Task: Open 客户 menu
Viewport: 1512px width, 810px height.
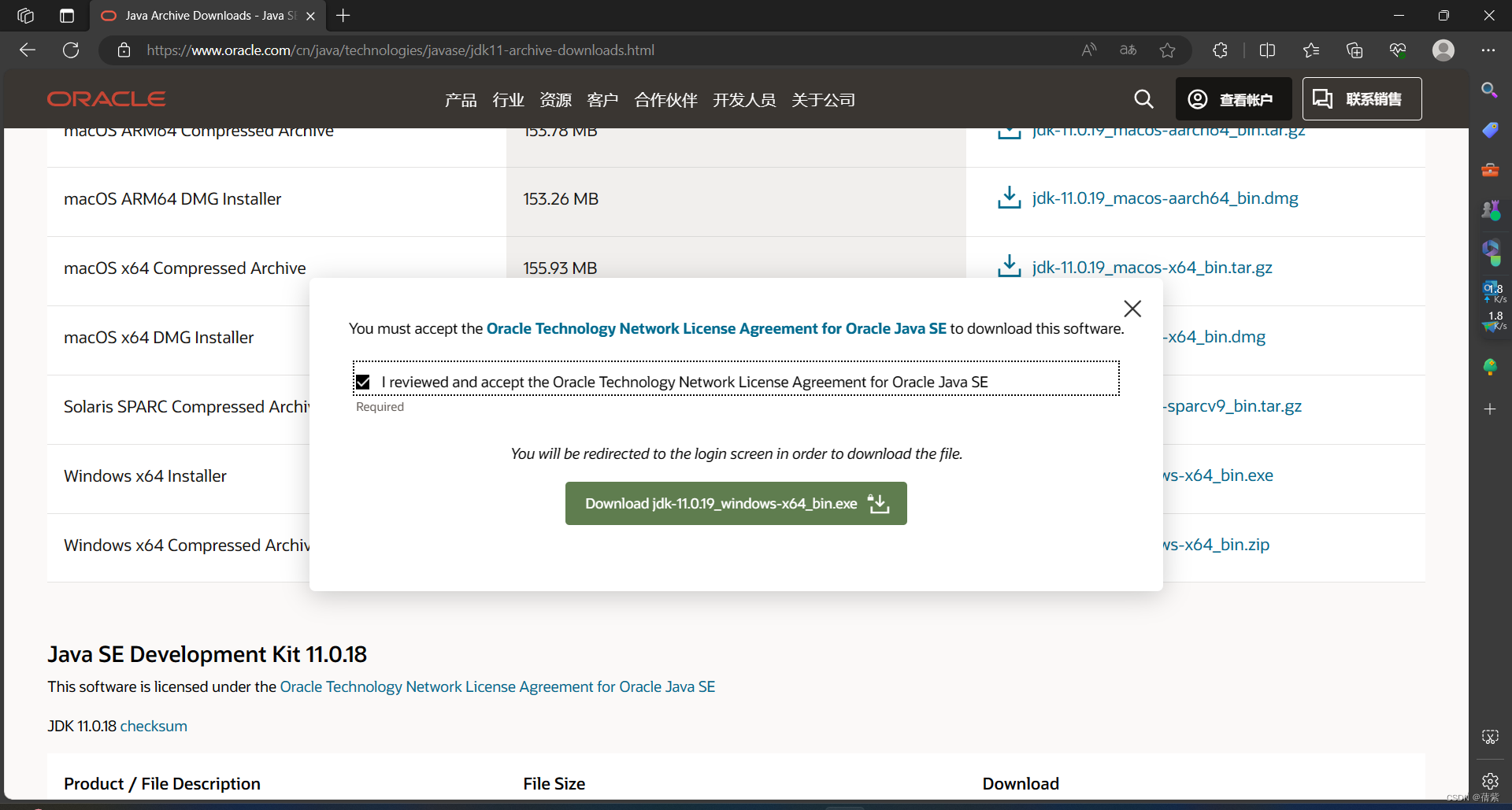Action: pyautogui.click(x=602, y=100)
